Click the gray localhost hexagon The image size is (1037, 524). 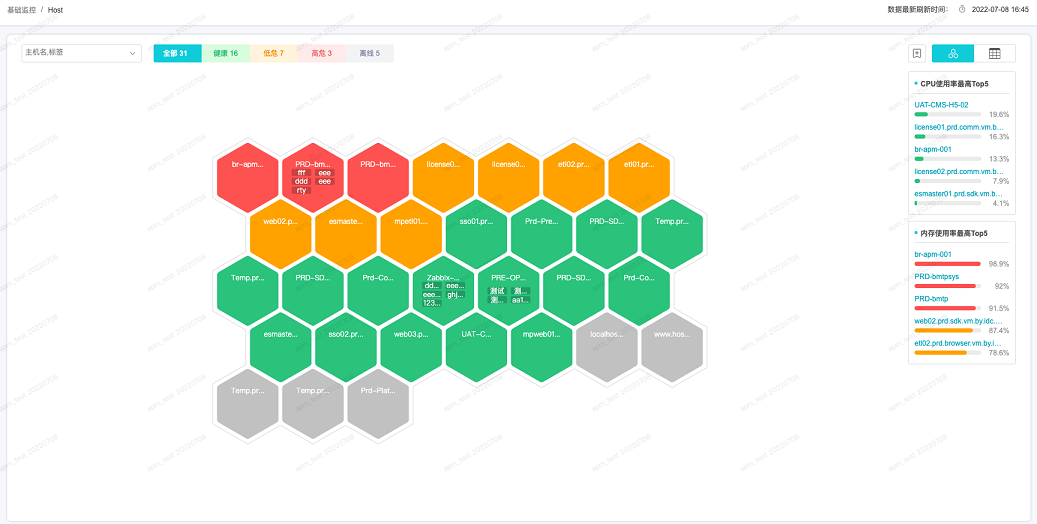pyautogui.click(x=607, y=346)
